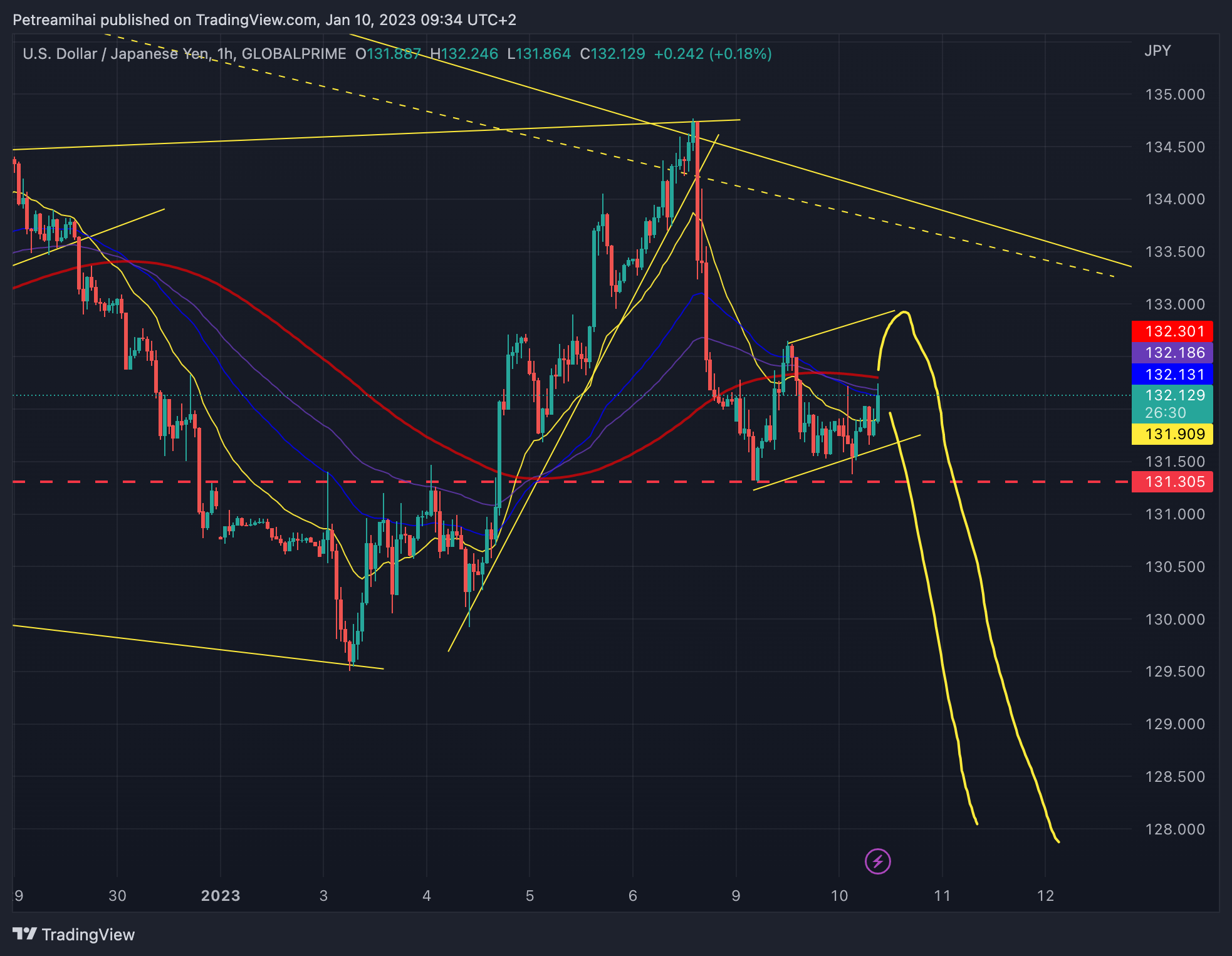Click the 130.000 price axis label
1232x956 pixels.
tap(1175, 620)
